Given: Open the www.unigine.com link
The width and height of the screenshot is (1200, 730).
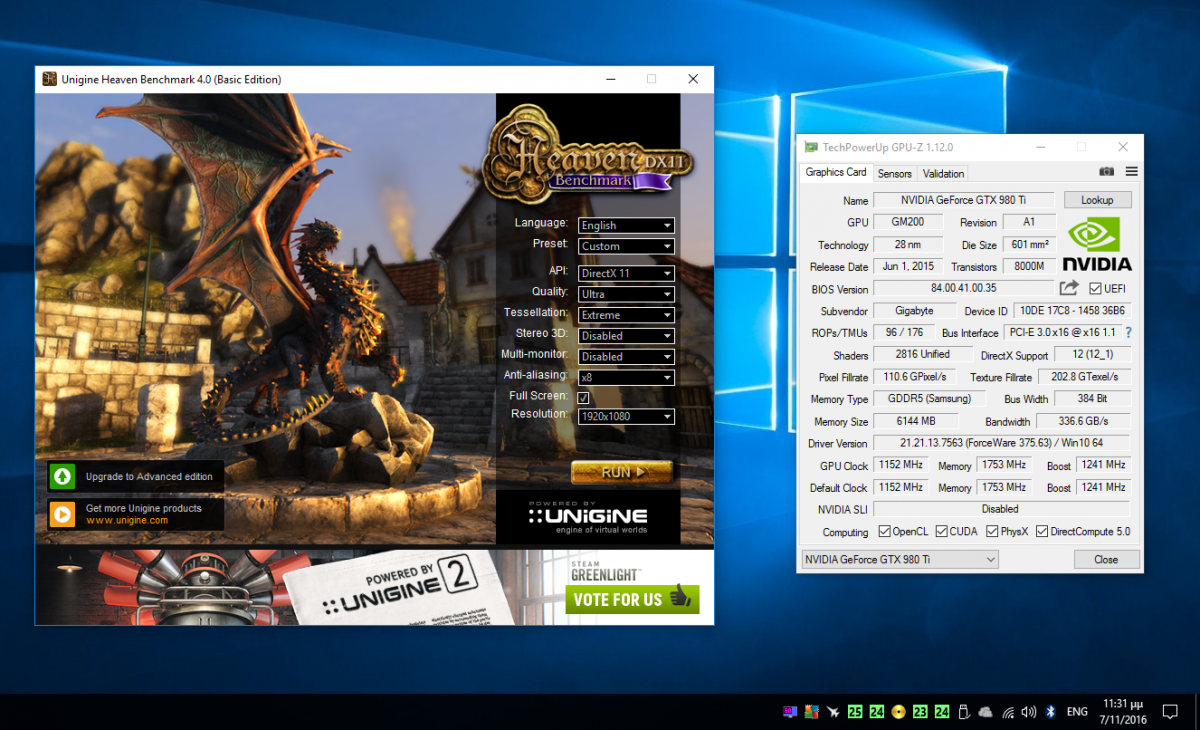Looking at the screenshot, I should [x=127, y=520].
